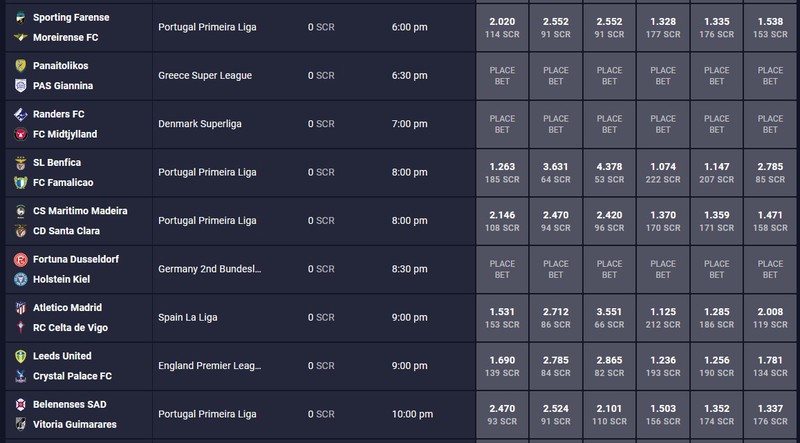
Task: Click the FC Midtjylland red logo icon
Action: tap(20, 134)
